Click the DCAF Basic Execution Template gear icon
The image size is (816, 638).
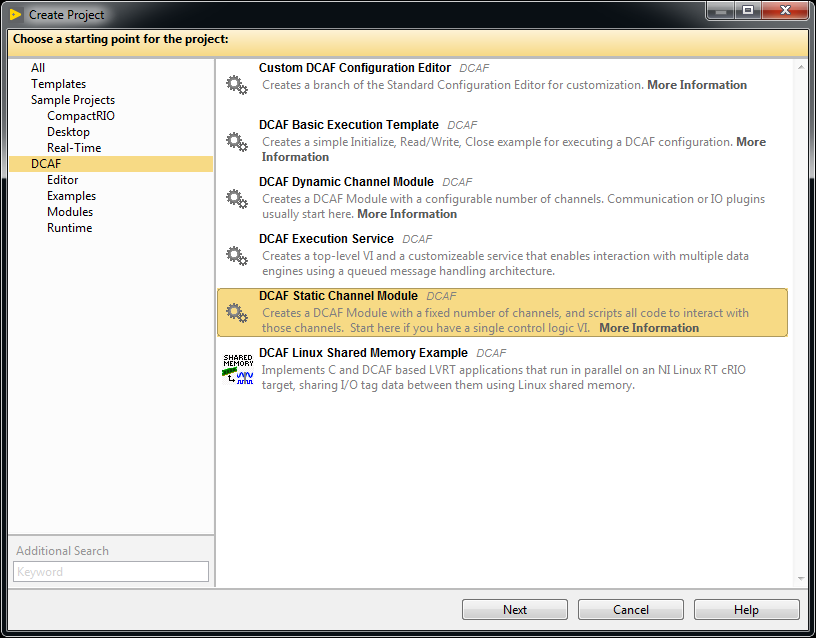[237, 142]
